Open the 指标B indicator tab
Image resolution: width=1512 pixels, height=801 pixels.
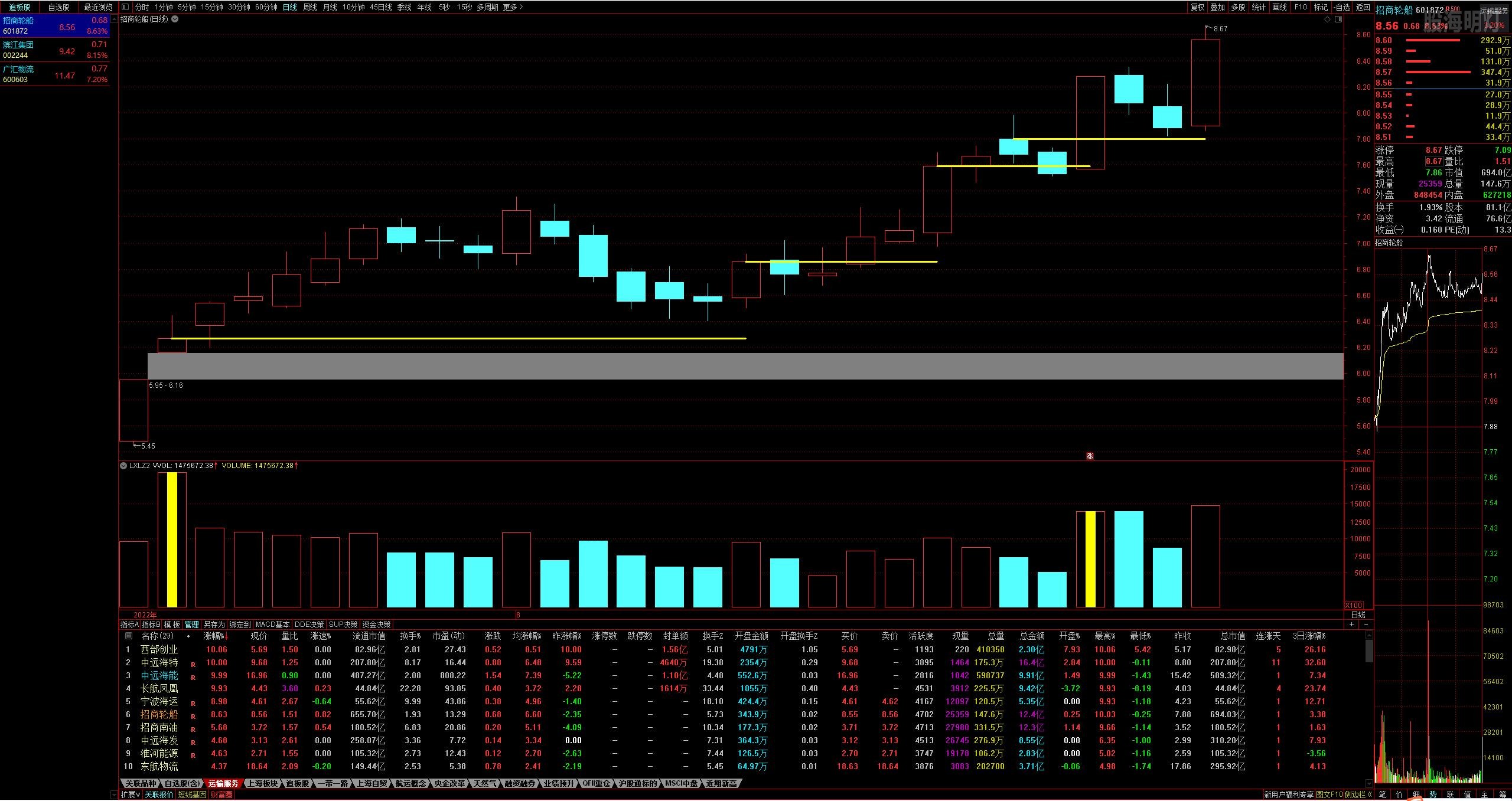coord(151,625)
